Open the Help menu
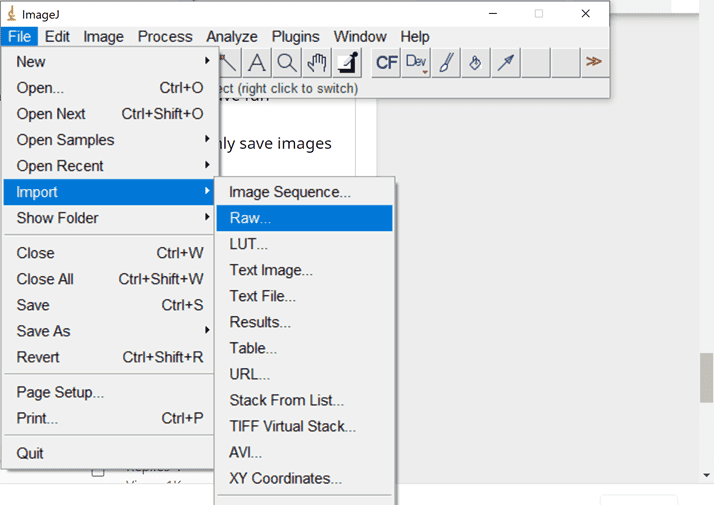714x505 pixels. (415, 36)
